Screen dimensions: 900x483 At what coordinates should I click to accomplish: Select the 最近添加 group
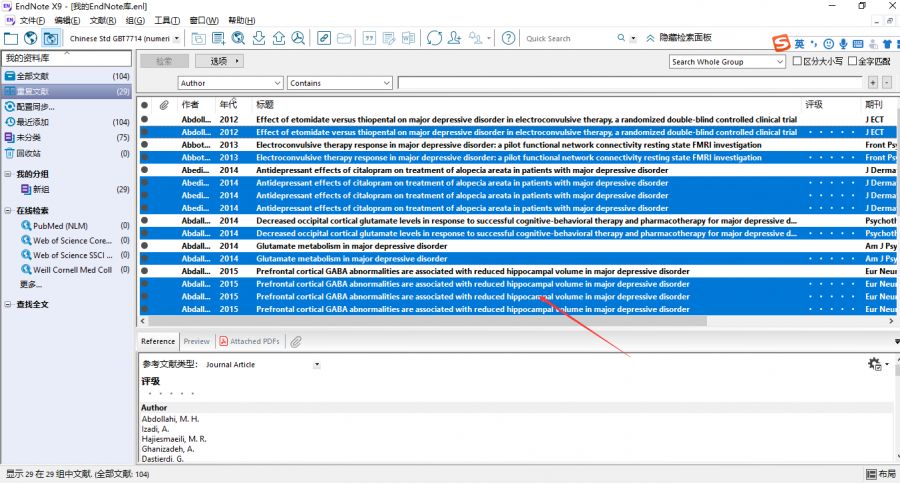67,122
